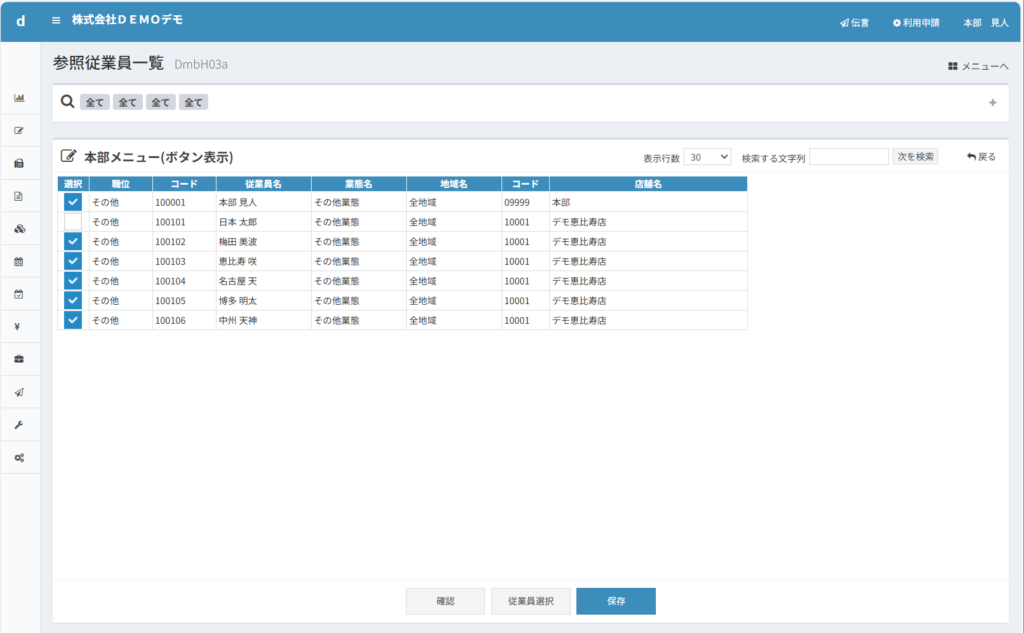Viewport: 1024px width, 633px height.
Task: Open the 本部 見人 user menu
Action: coord(984,22)
